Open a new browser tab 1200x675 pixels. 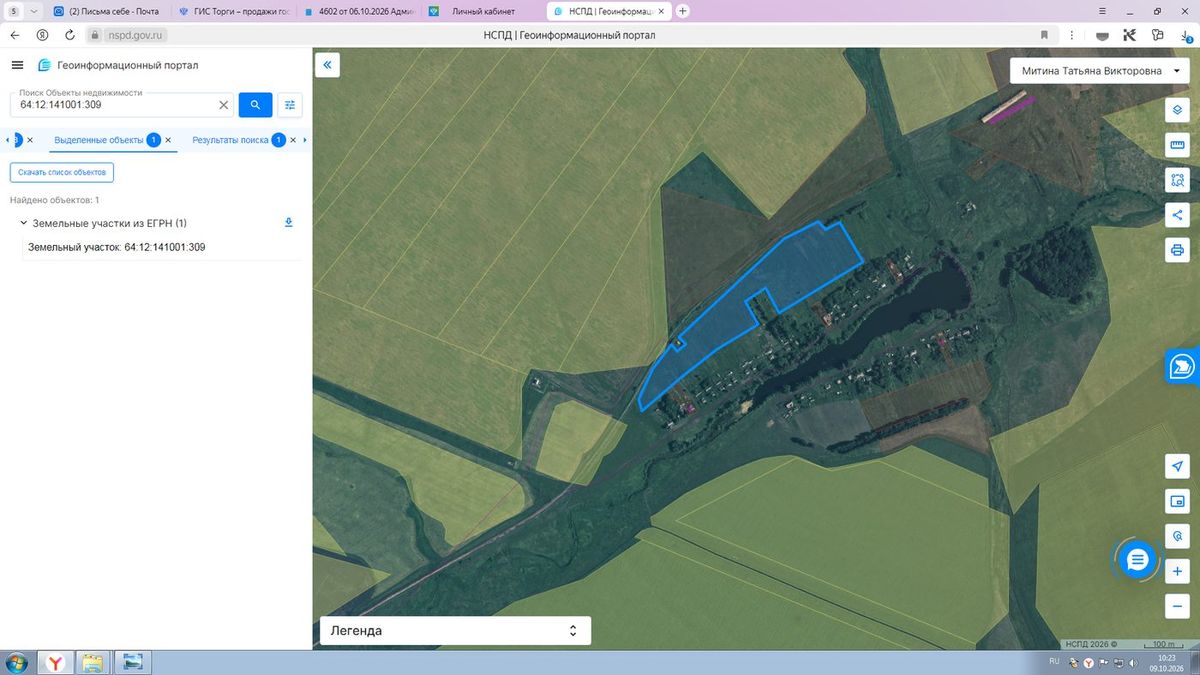point(683,11)
